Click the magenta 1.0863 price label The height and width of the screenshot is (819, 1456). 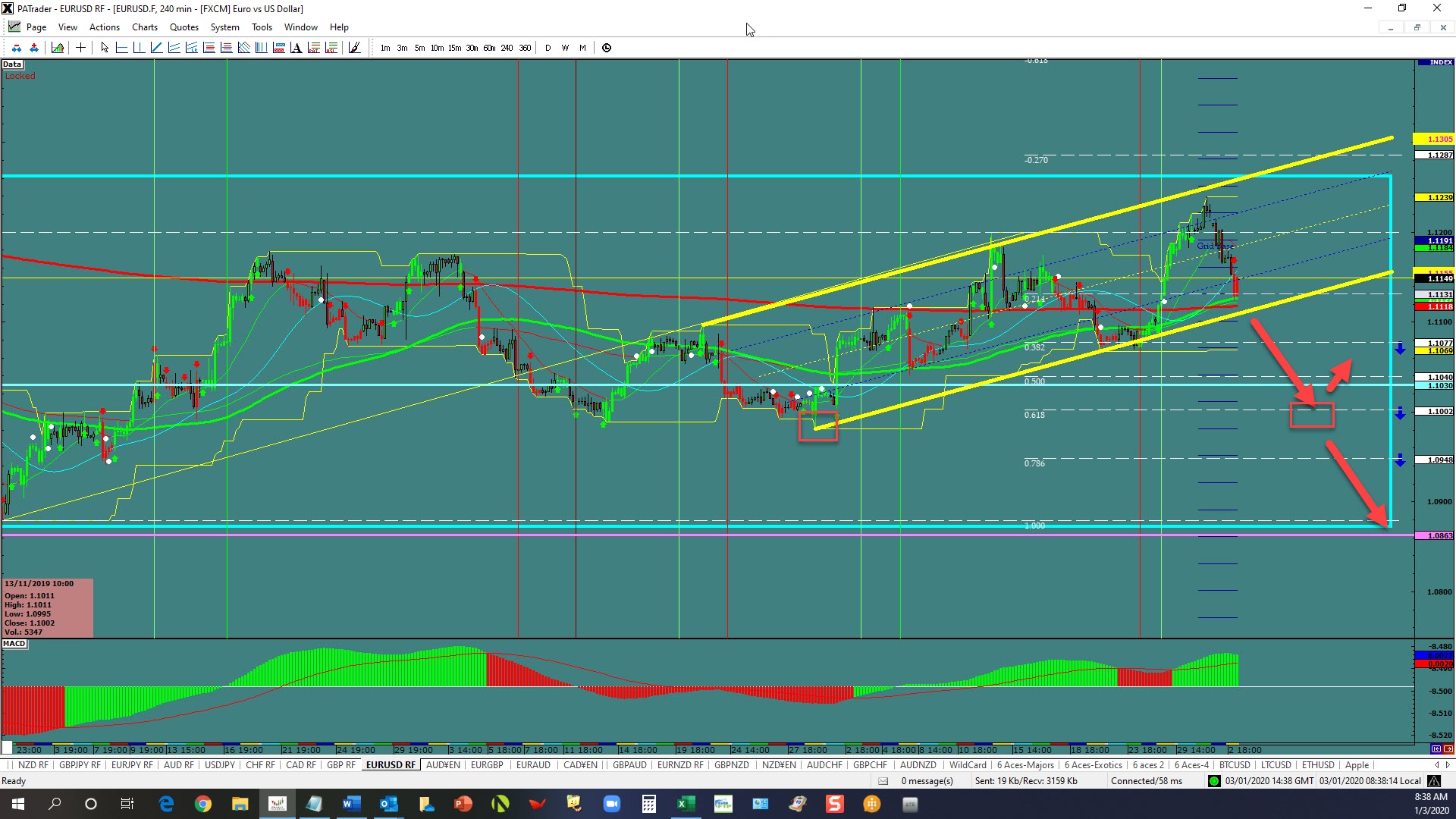pos(1433,535)
